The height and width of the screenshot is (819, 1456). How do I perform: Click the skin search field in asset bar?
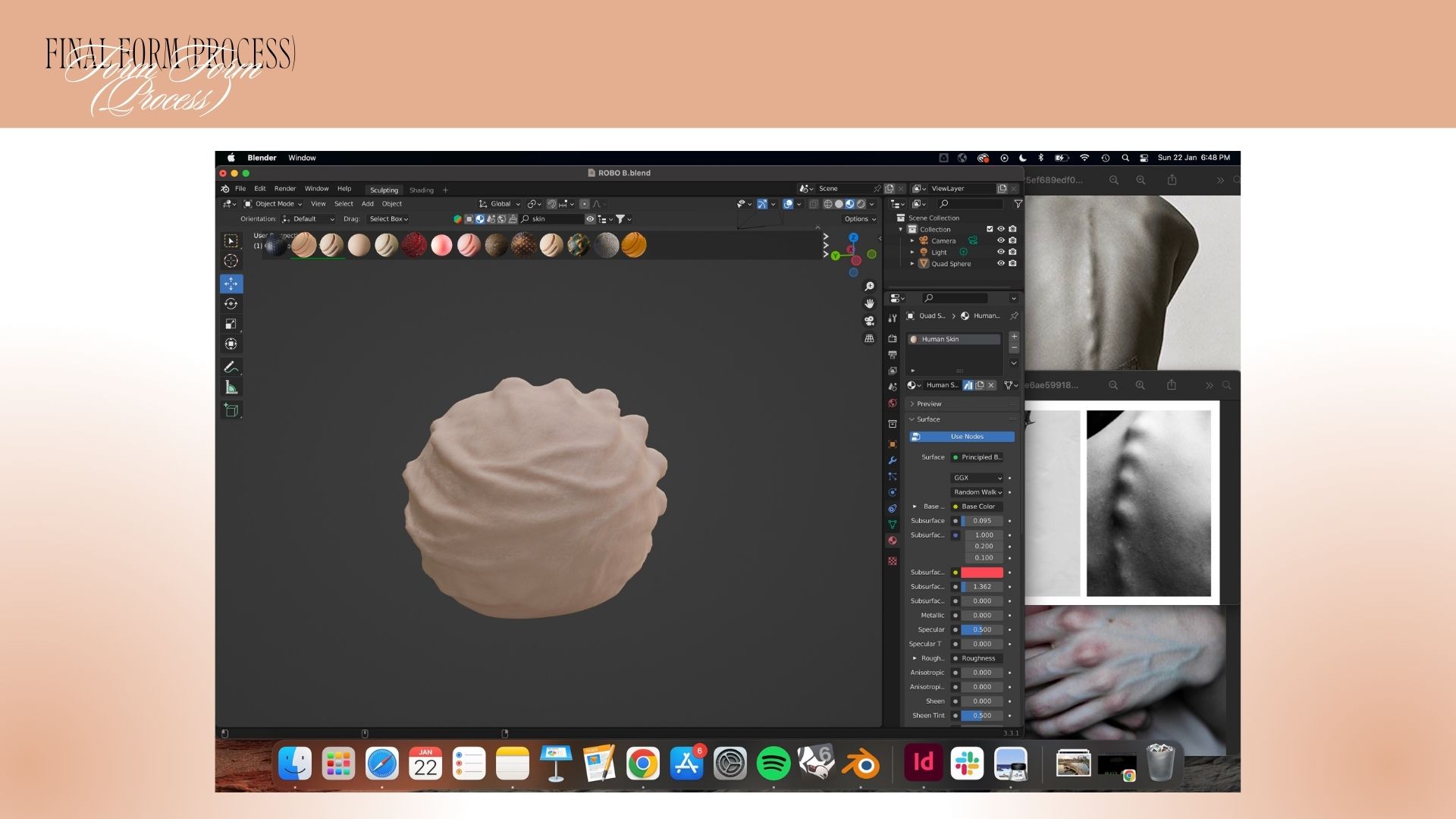point(552,219)
